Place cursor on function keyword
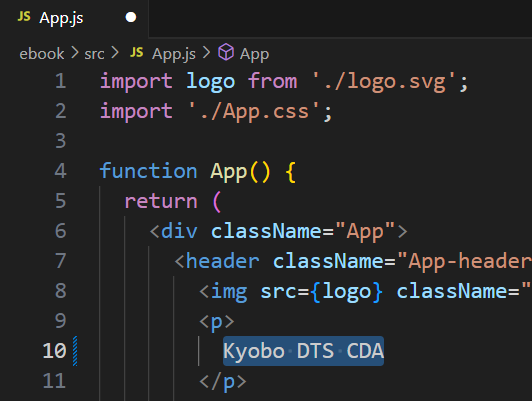This screenshot has width=532, height=401. pos(148,171)
